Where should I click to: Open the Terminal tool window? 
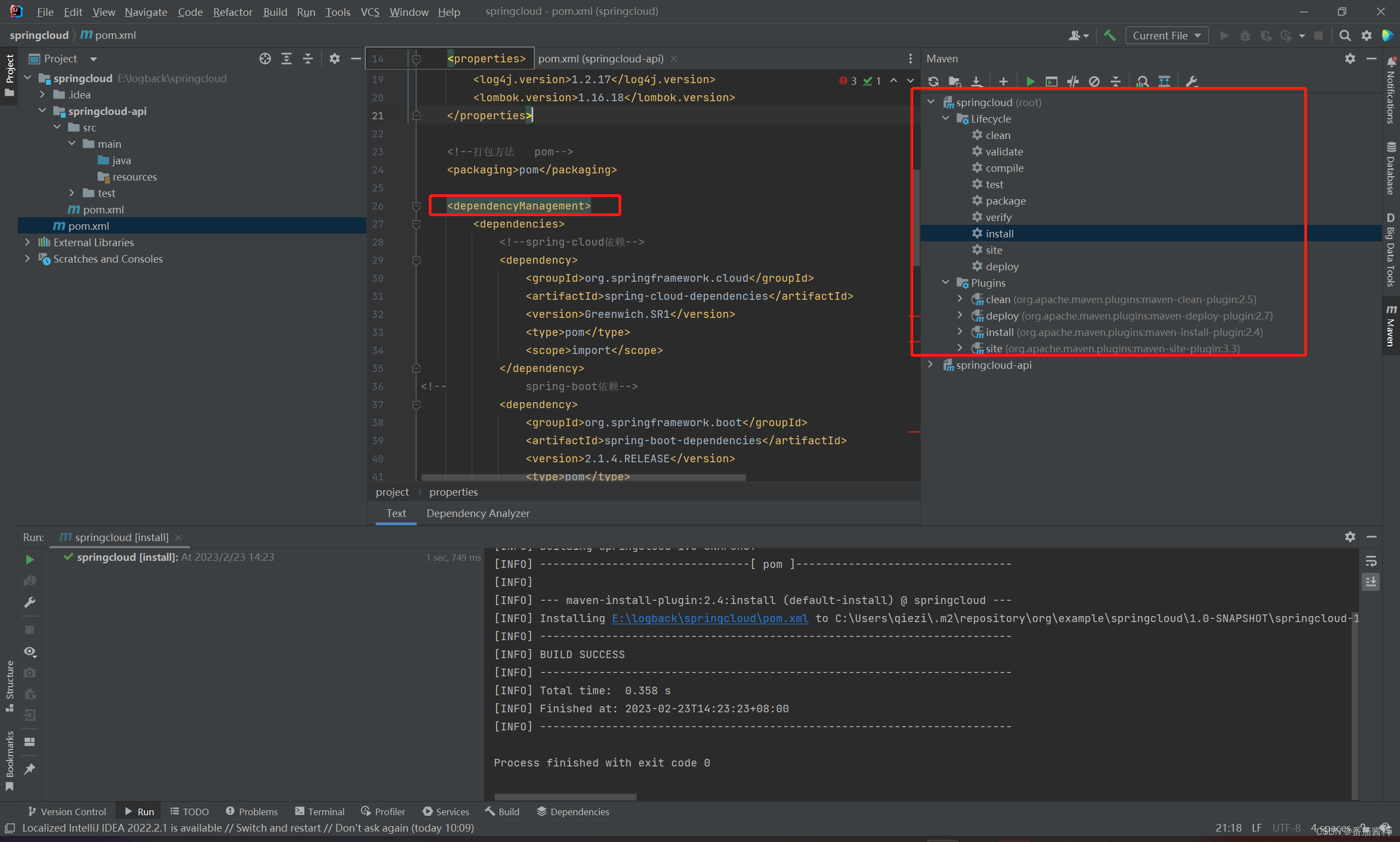[320, 811]
